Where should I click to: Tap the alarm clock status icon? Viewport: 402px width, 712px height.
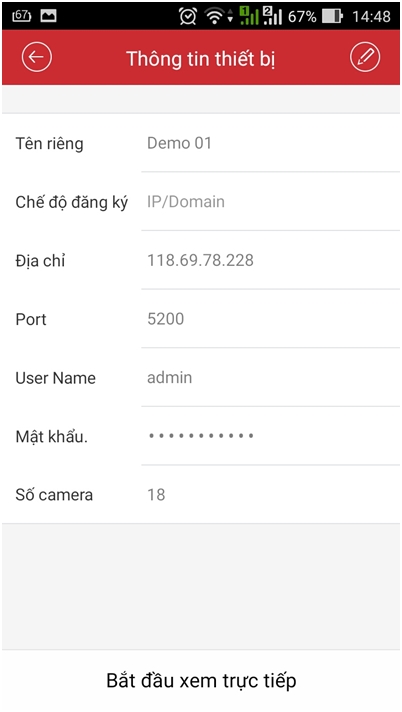click(188, 16)
